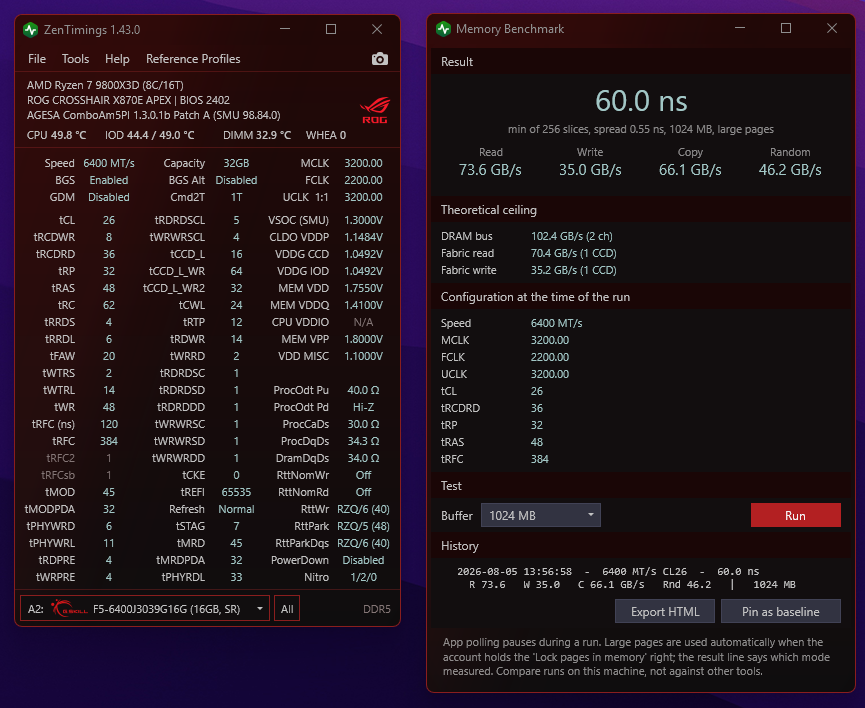Image resolution: width=865 pixels, height=708 pixels.
Task: Click the Memory Benchmark window logo icon
Action: pyautogui.click(x=443, y=29)
